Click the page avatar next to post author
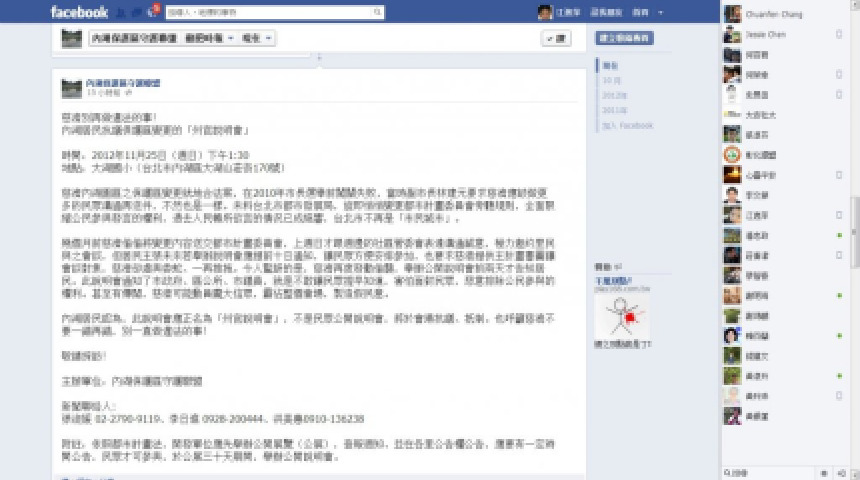The height and width of the screenshot is (480, 860). (71, 88)
